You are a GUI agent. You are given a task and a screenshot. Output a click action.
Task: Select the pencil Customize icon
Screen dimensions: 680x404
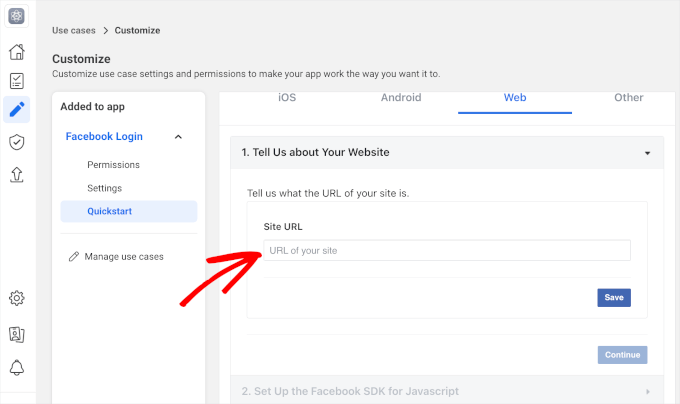[x=16, y=108]
